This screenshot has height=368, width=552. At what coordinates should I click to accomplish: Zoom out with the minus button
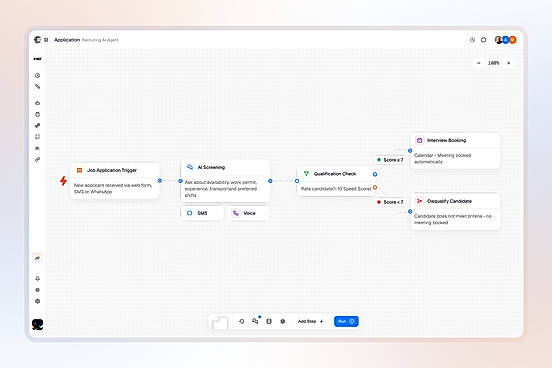(x=478, y=63)
